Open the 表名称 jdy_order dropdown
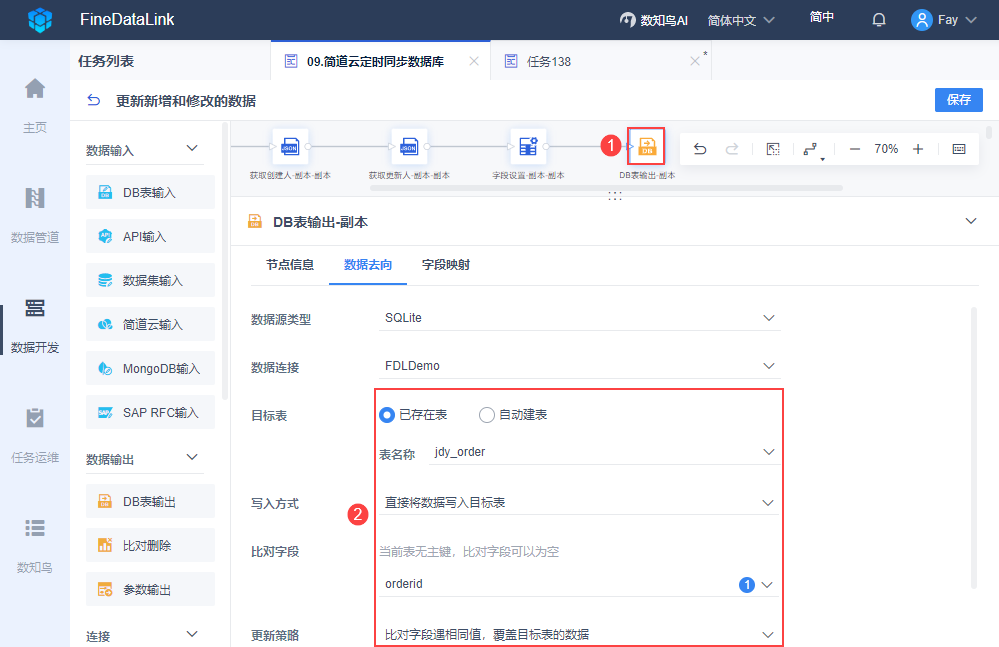 (x=605, y=452)
